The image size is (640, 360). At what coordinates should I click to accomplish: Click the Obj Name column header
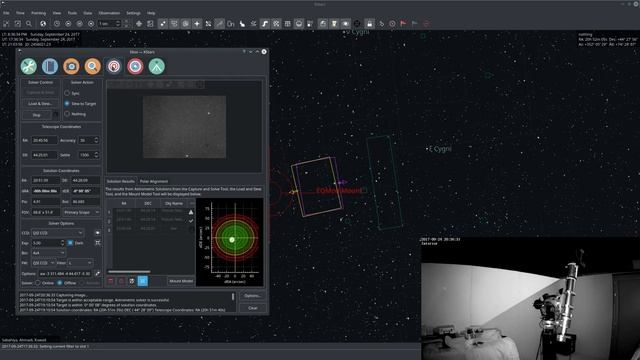tap(174, 203)
